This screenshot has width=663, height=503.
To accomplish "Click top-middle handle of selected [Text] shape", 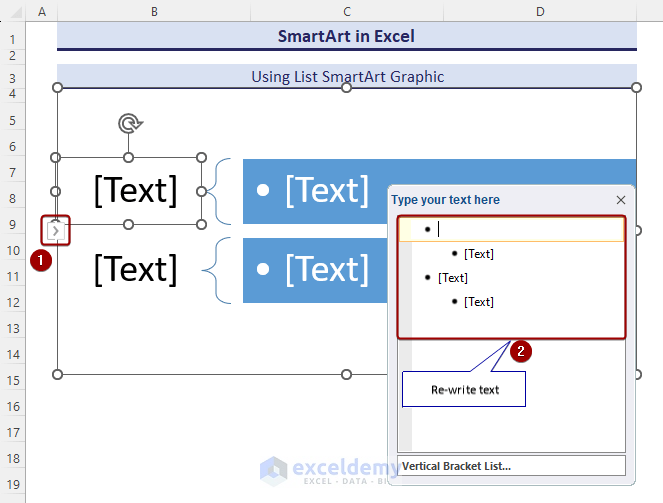I will 129,158.
